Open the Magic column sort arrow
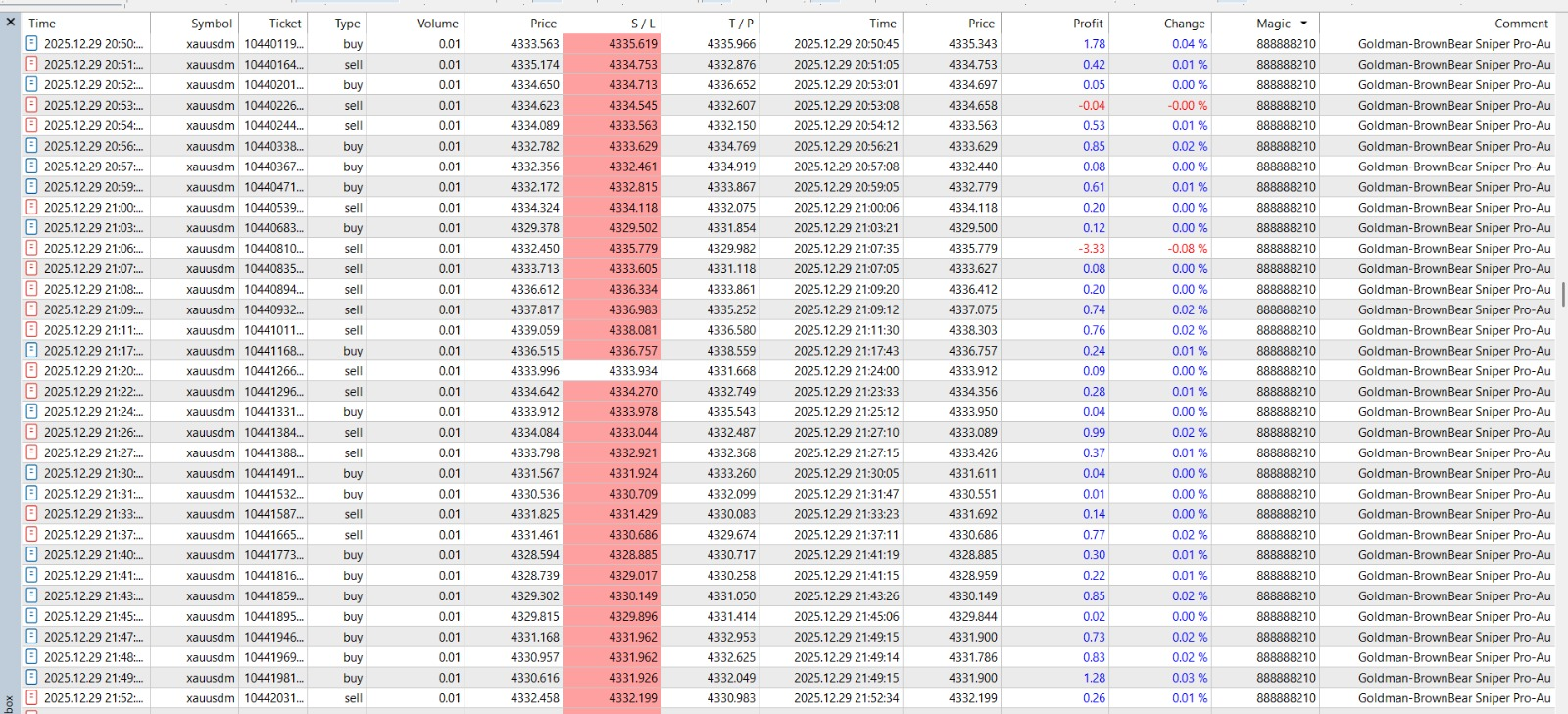This screenshot has width=1568, height=714. 1303,23
